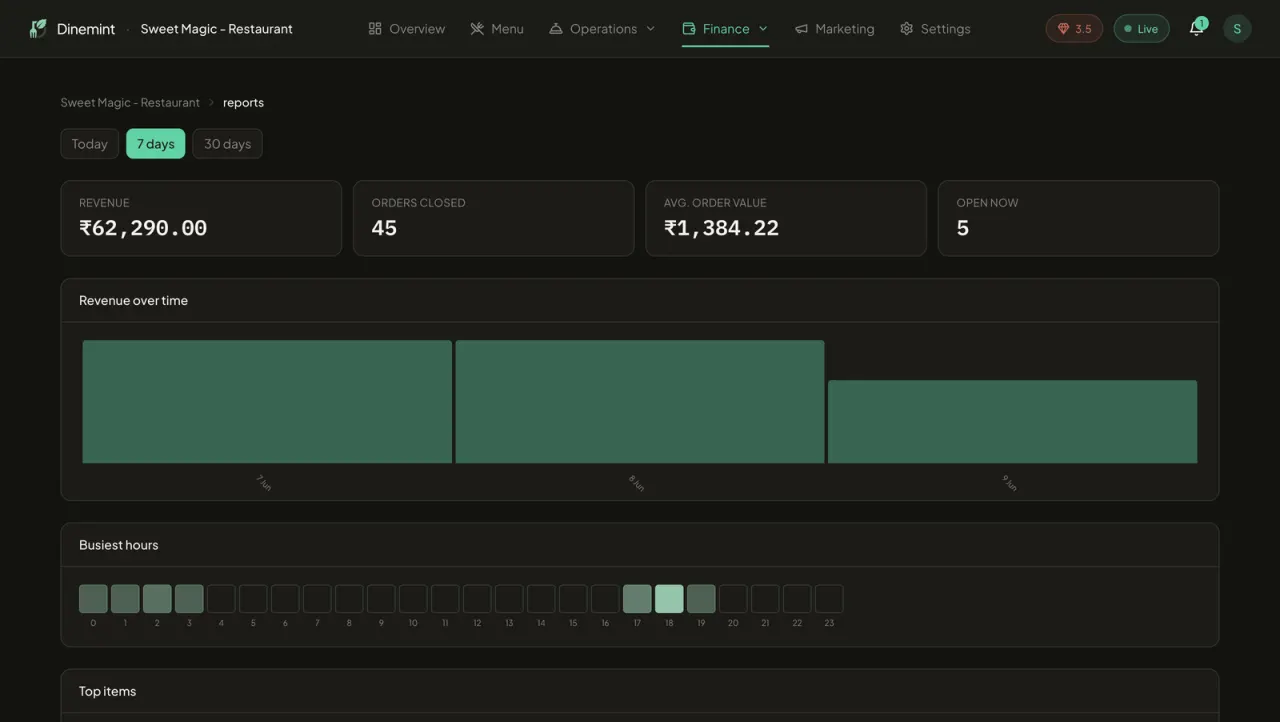
Task: Click the reports breadcrumb
Action: [x=243, y=103]
